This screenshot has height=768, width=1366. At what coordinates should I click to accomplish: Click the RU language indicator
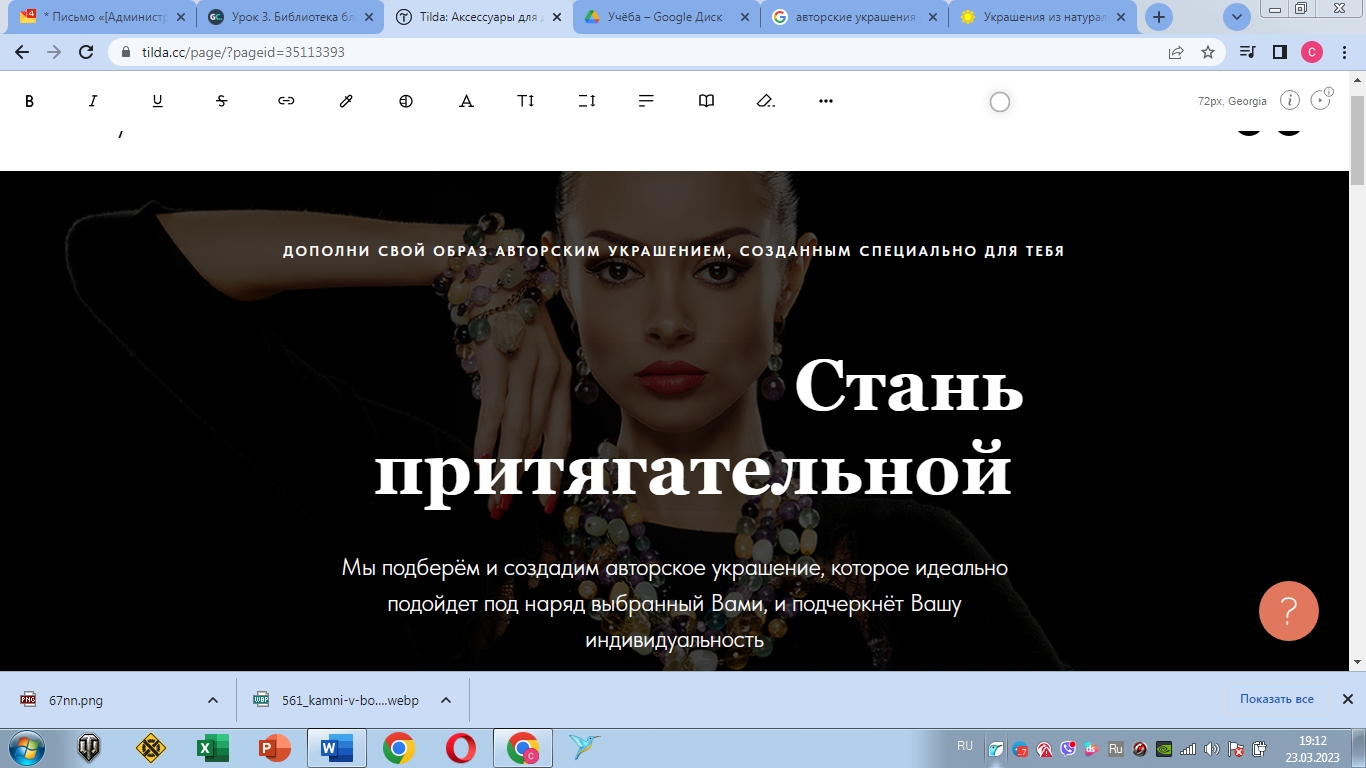(965, 746)
